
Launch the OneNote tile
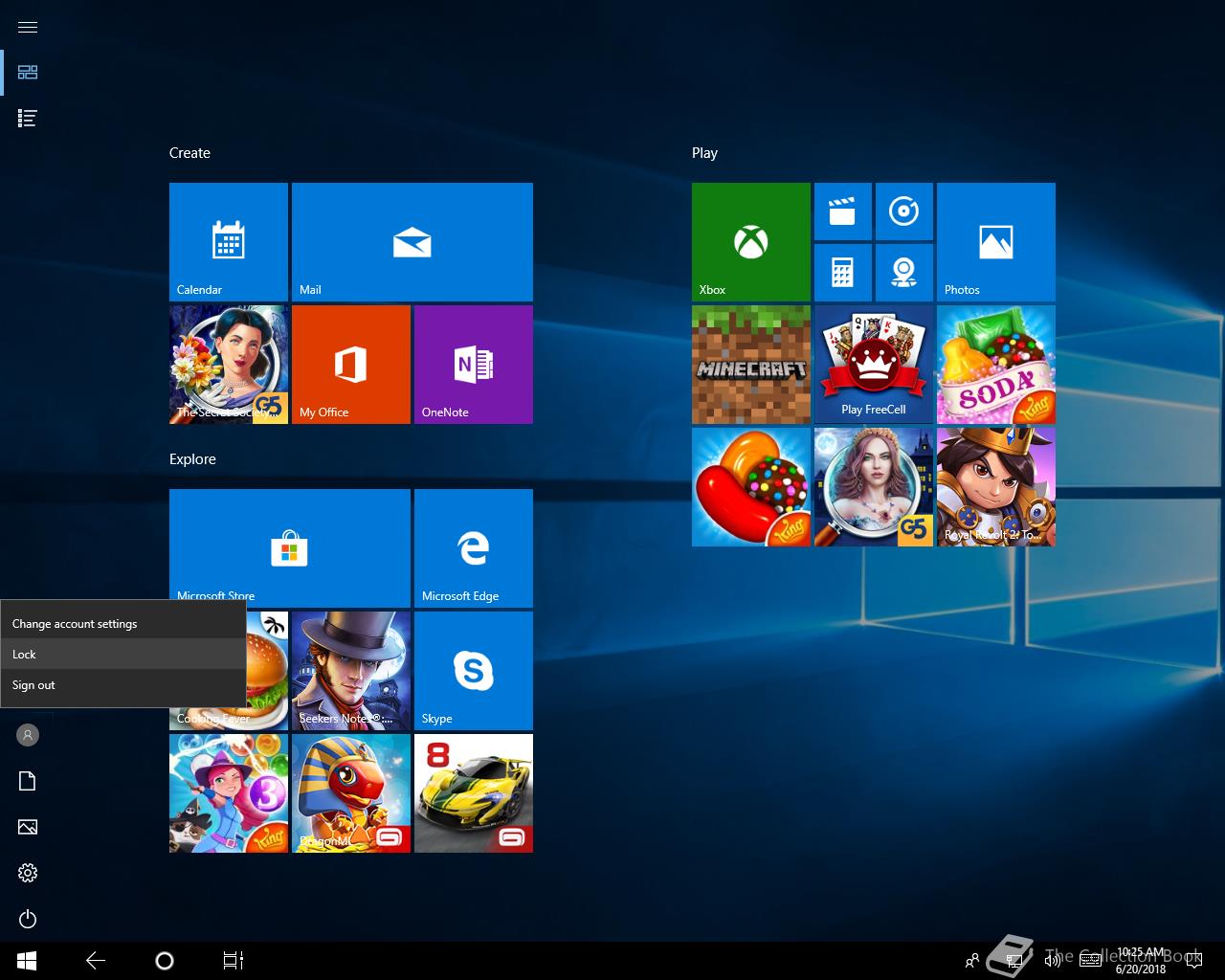pos(474,365)
